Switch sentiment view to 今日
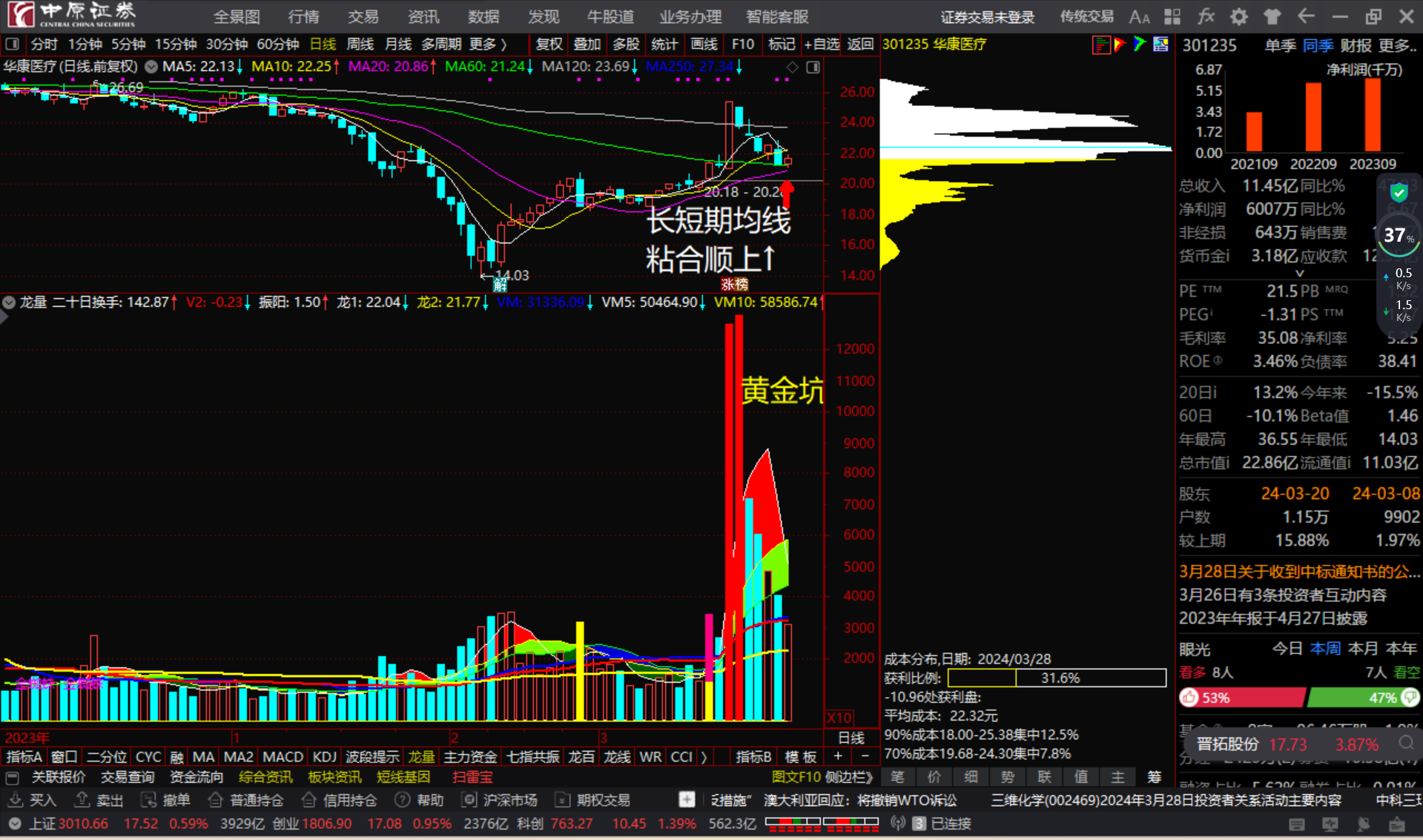Screen dimensions: 1423x840 pyautogui.click(x=1287, y=649)
